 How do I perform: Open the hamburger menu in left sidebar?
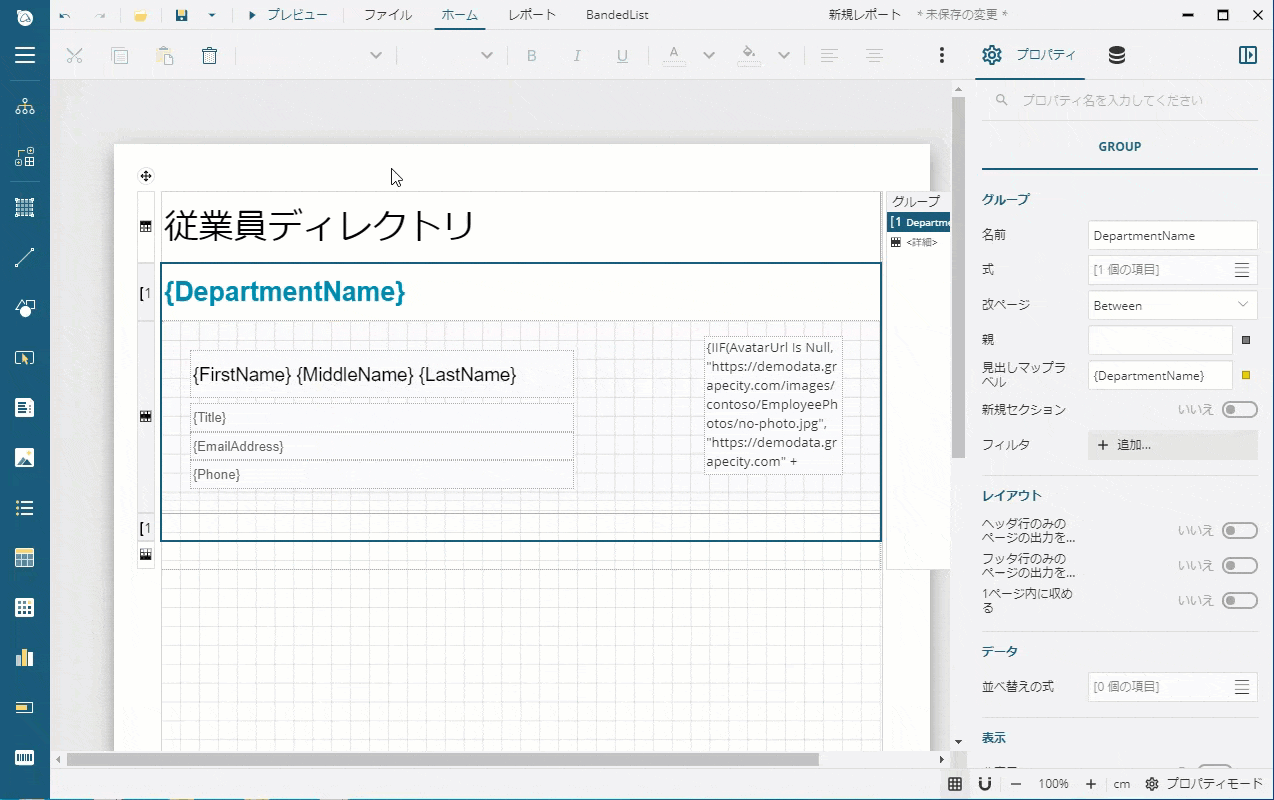click(25, 56)
